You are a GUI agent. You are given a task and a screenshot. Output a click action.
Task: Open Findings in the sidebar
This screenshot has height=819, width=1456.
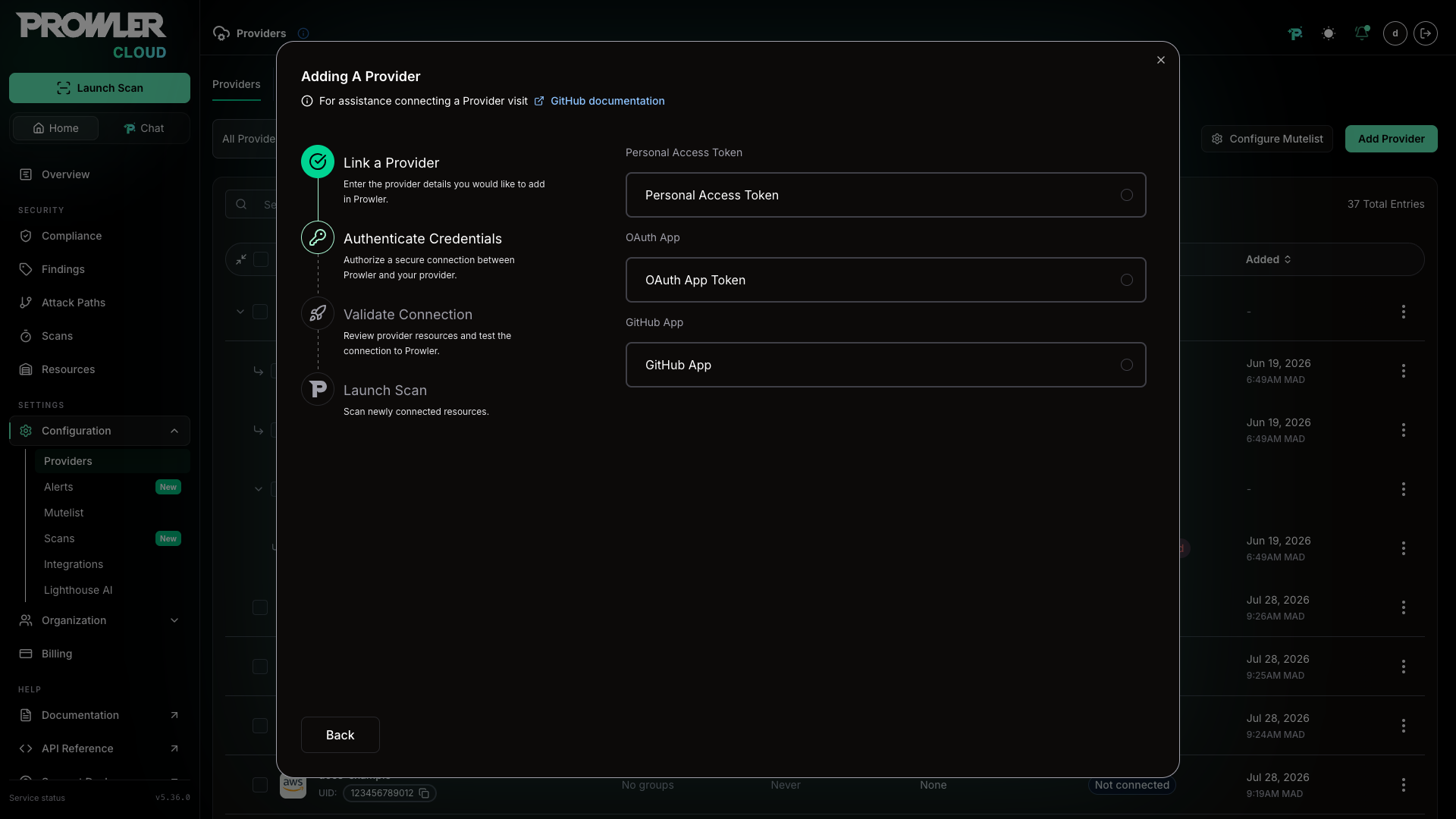tap(63, 269)
